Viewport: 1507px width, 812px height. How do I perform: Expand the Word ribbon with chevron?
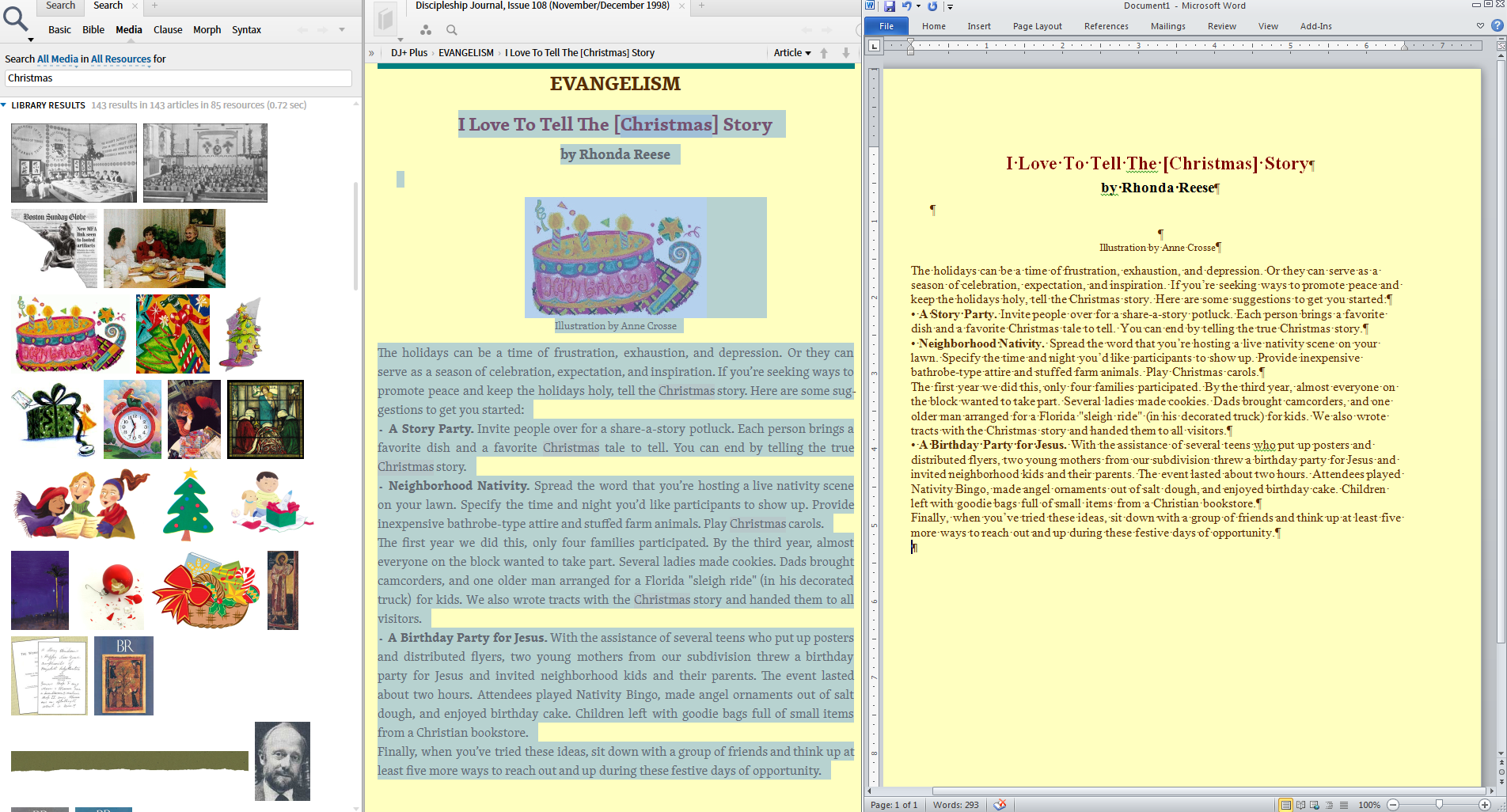coord(1480,26)
